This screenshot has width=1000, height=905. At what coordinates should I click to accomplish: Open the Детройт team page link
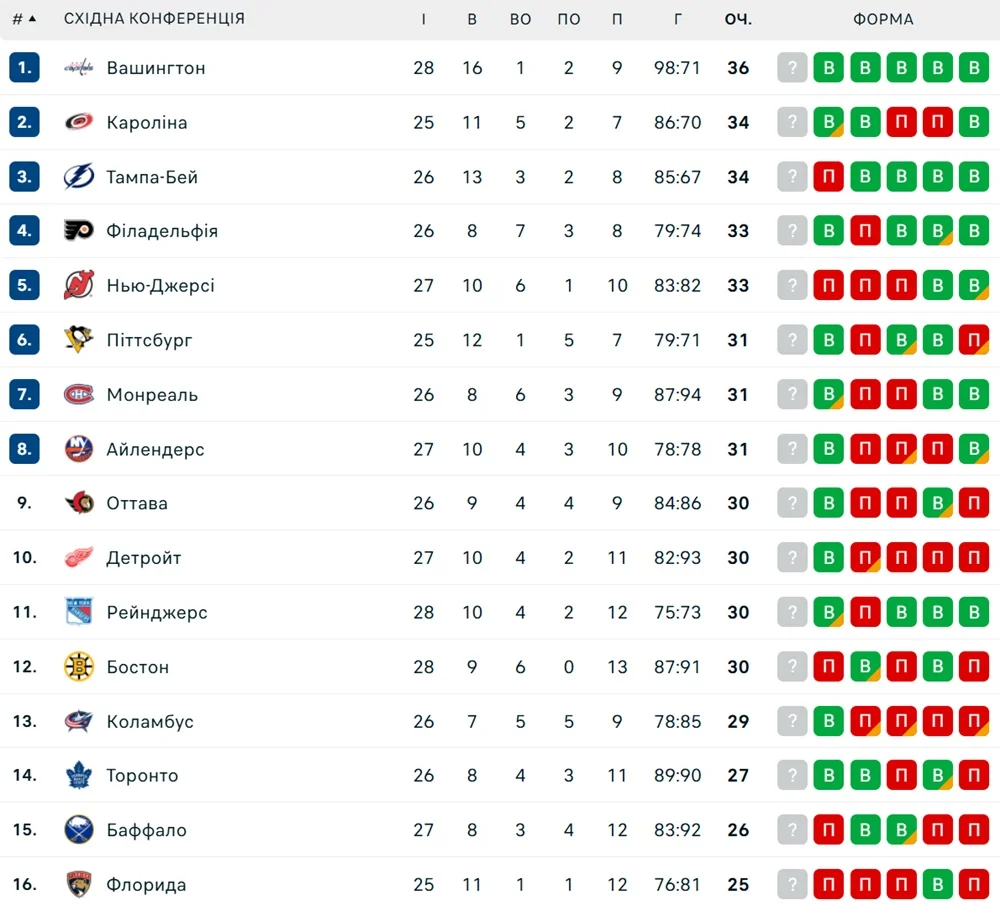(x=144, y=558)
